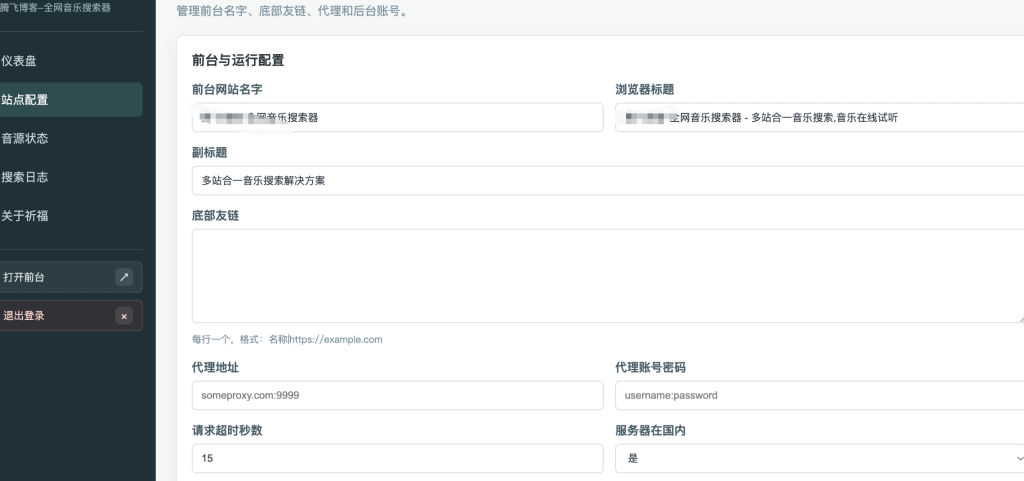Click the arrow icon on 打开前台
This screenshot has width=1024, height=481.
[x=124, y=277]
